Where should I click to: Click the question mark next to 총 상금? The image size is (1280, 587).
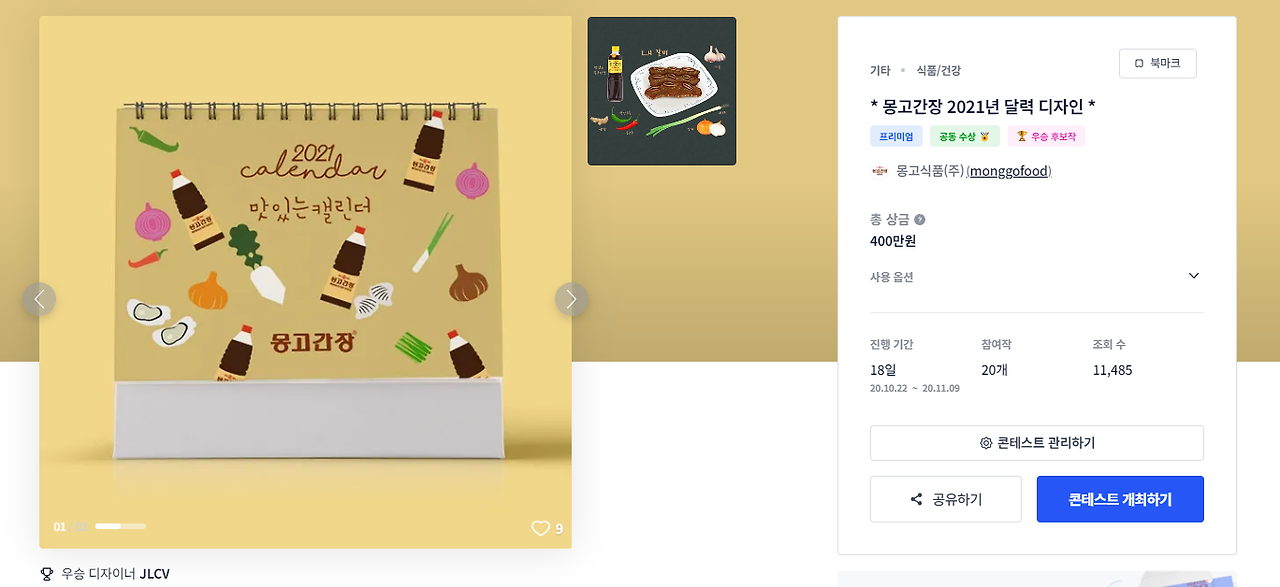click(x=919, y=219)
